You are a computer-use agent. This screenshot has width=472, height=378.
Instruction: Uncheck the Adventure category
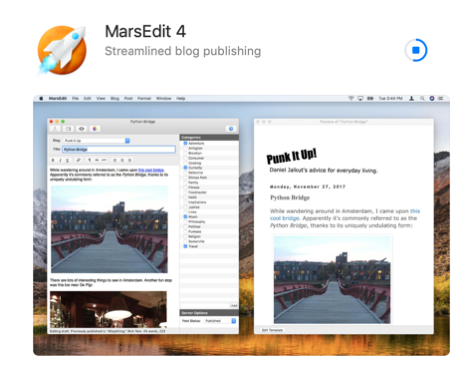point(185,143)
